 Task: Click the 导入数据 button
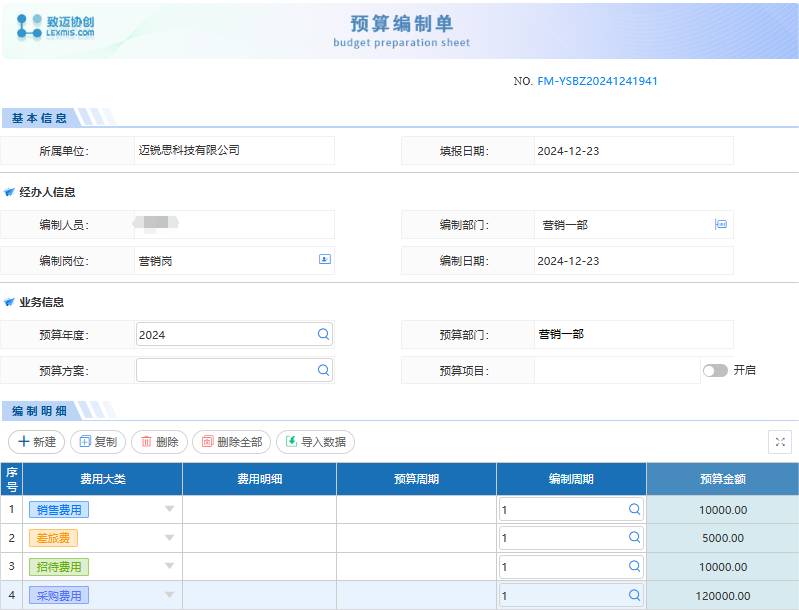[x=315, y=442]
